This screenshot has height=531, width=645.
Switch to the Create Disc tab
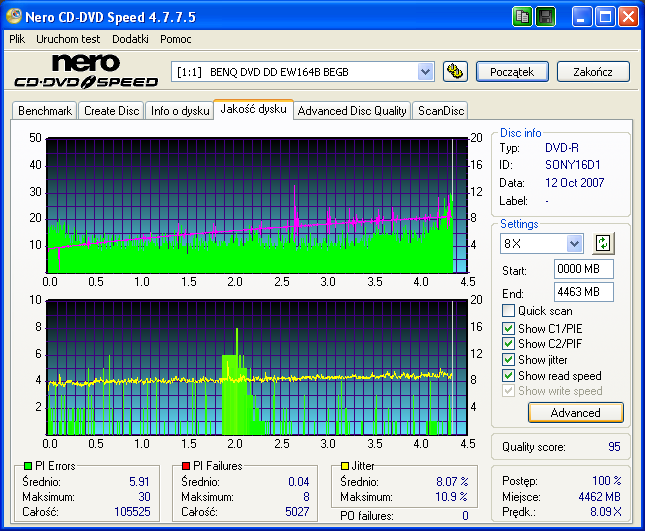click(111, 111)
